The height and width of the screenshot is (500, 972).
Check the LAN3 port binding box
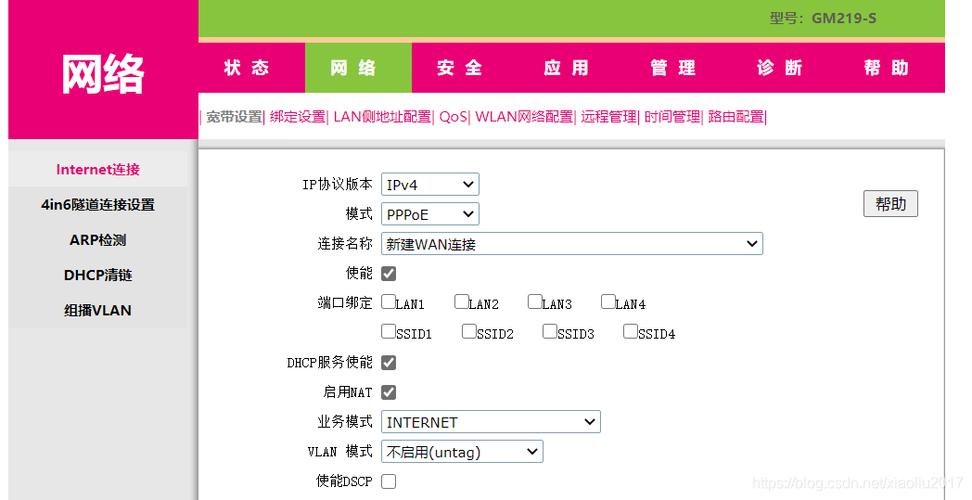(x=535, y=302)
